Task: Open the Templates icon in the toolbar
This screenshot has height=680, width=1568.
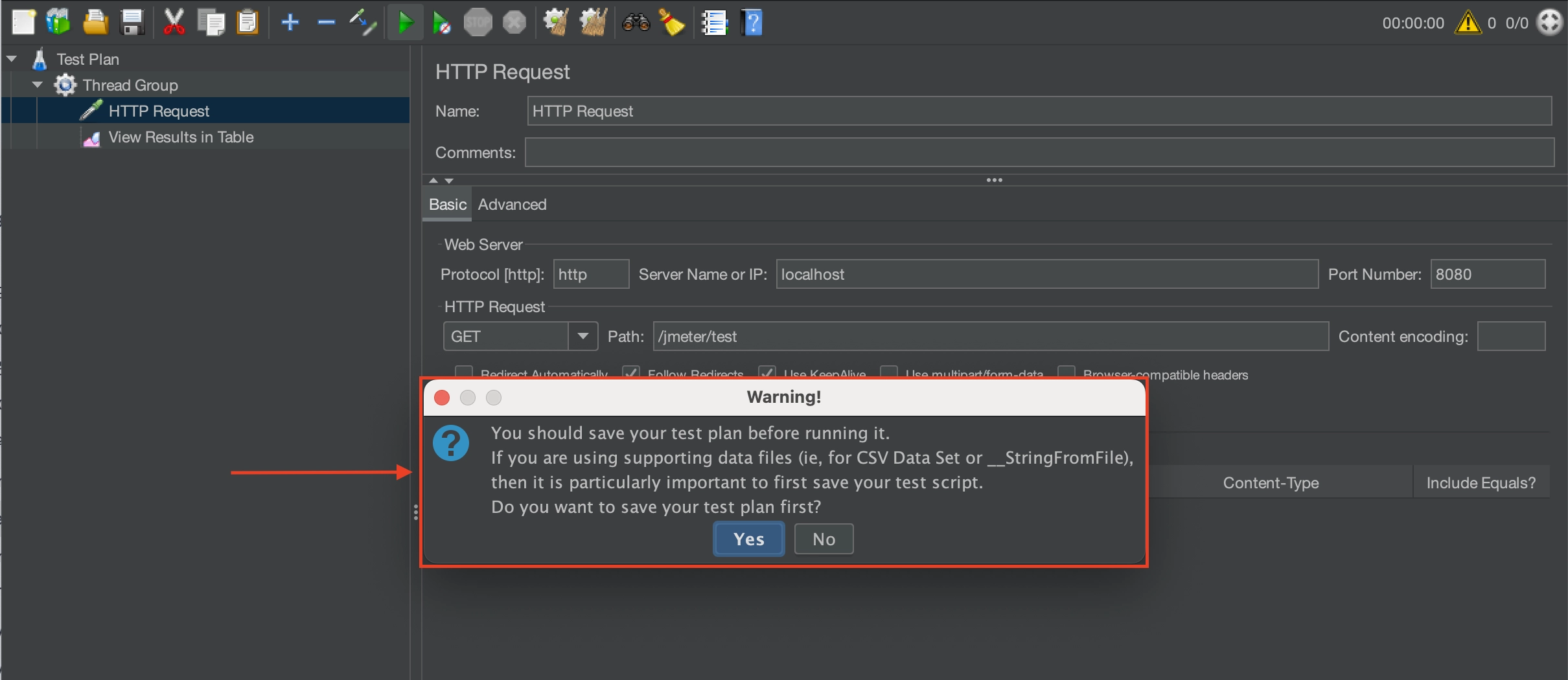Action: (x=58, y=23)
